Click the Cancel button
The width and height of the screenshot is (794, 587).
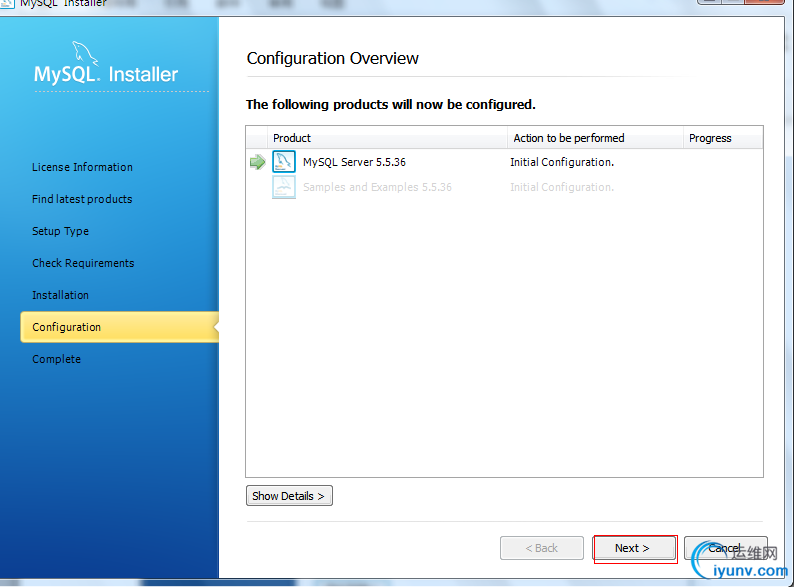click(x=726, y=548)
